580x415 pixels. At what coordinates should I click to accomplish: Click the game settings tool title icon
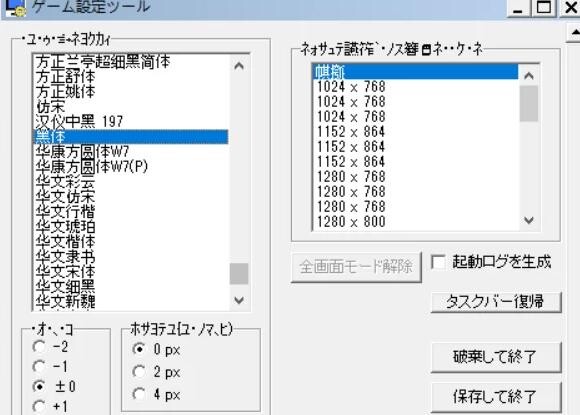click(x=15, y=7)
